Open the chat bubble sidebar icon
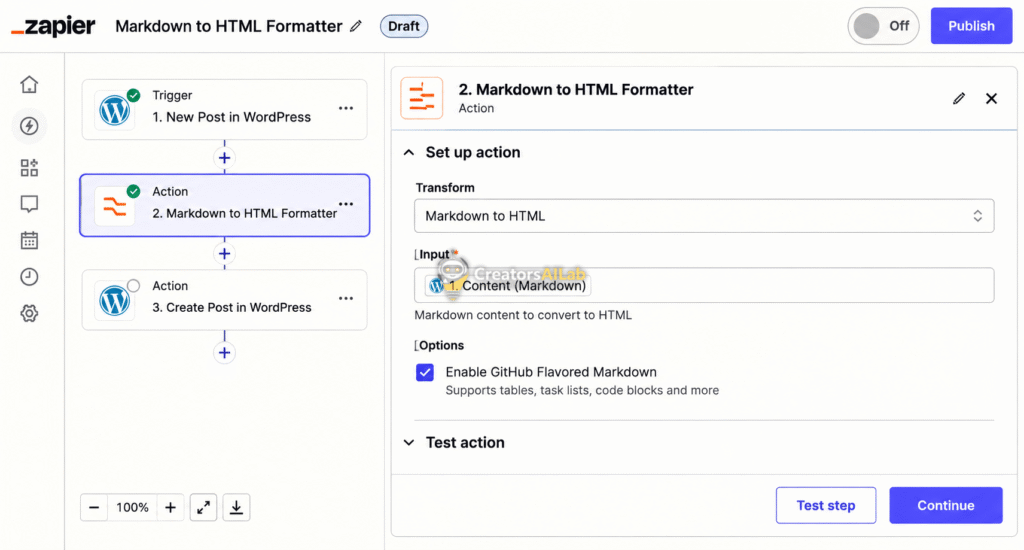Screen dimensions: 1024x550 coord(29,204)
